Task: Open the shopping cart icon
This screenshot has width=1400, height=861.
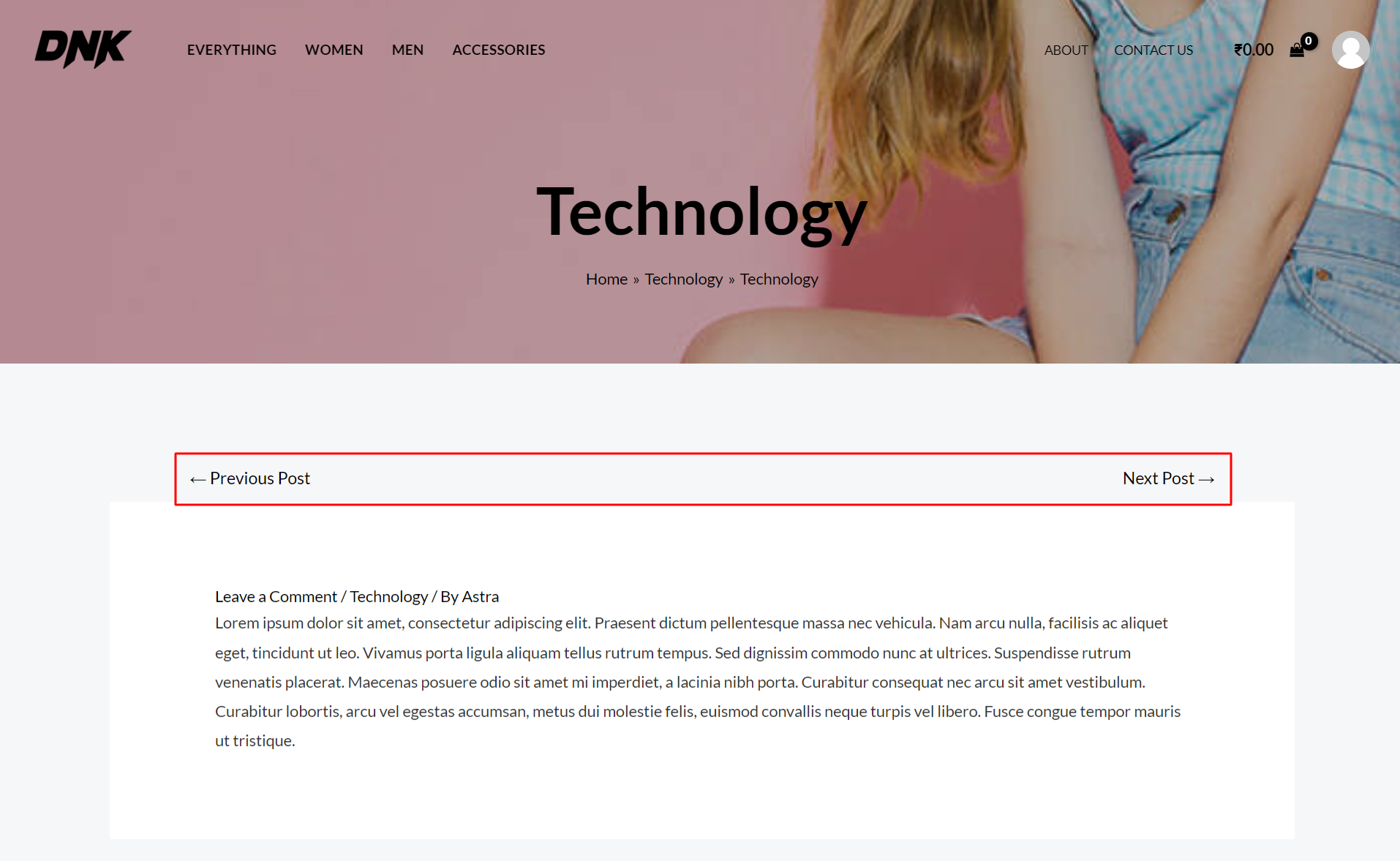Action: [x=1297, y=50]
